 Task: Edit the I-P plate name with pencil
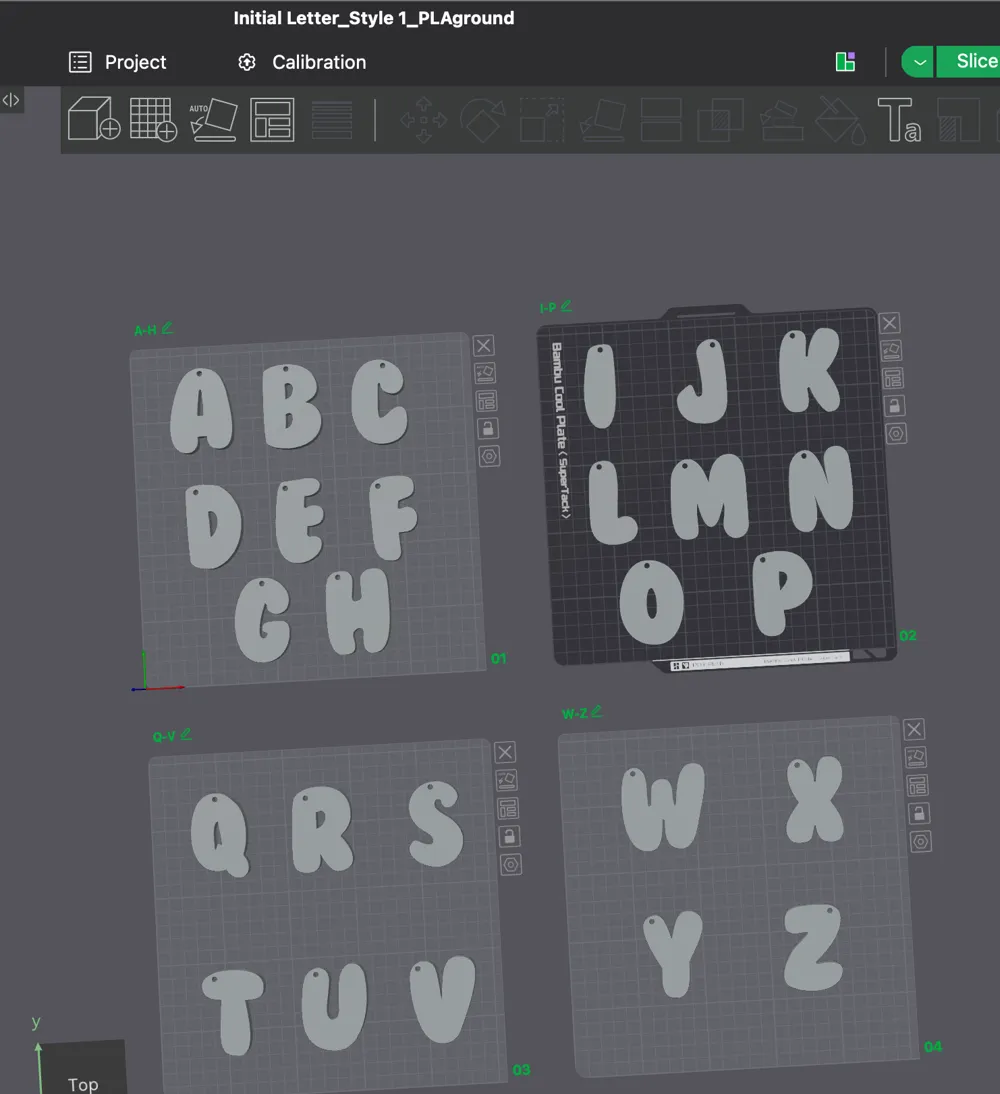(566, 306)
